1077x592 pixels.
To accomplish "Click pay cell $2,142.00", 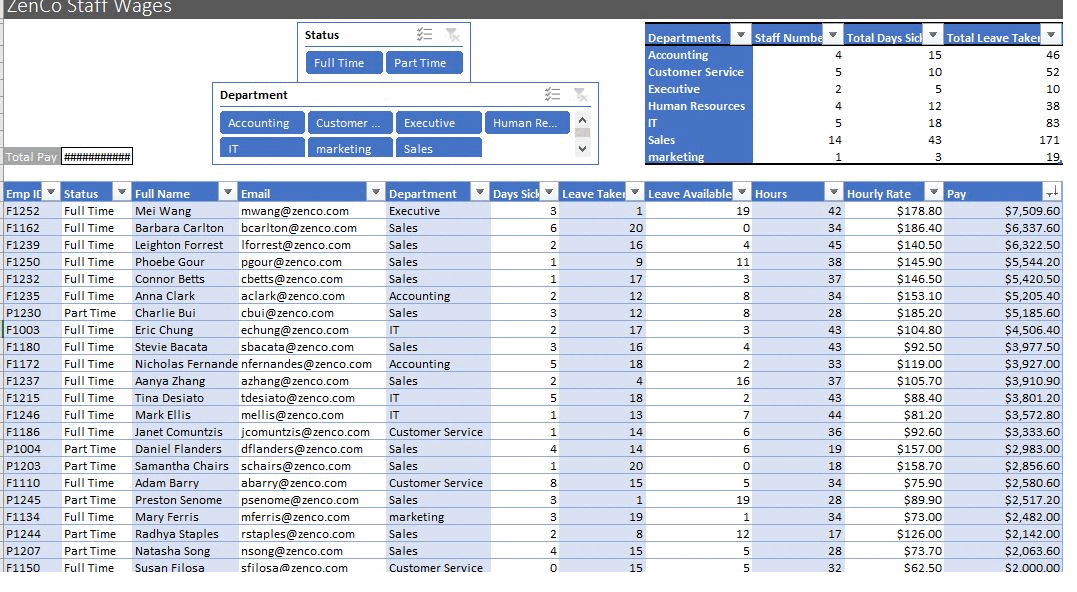I will (1004, 534).
